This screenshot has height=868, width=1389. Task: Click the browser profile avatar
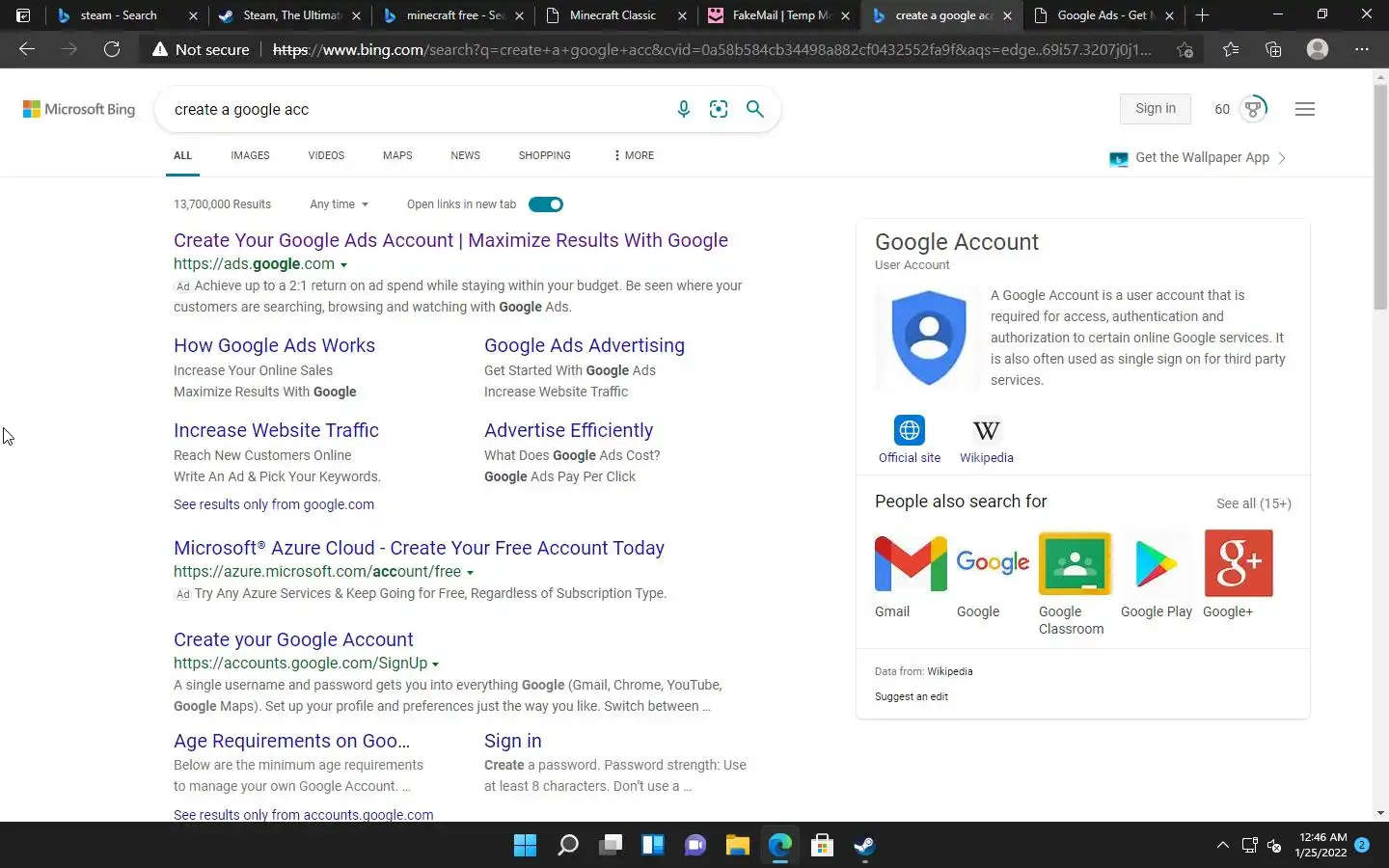[x=1318, y=49]
